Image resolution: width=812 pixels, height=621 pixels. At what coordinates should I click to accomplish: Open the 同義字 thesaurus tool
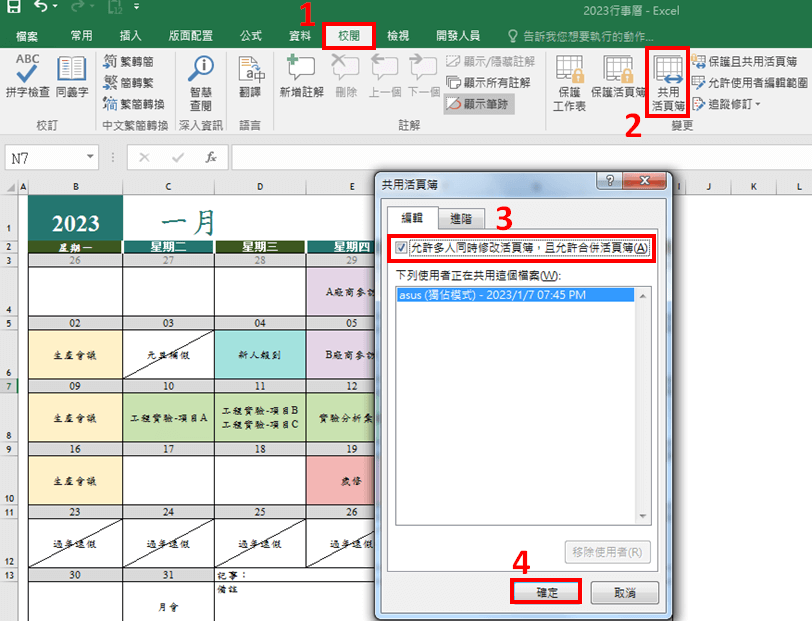pyautogui.click(x=72, y=75)
